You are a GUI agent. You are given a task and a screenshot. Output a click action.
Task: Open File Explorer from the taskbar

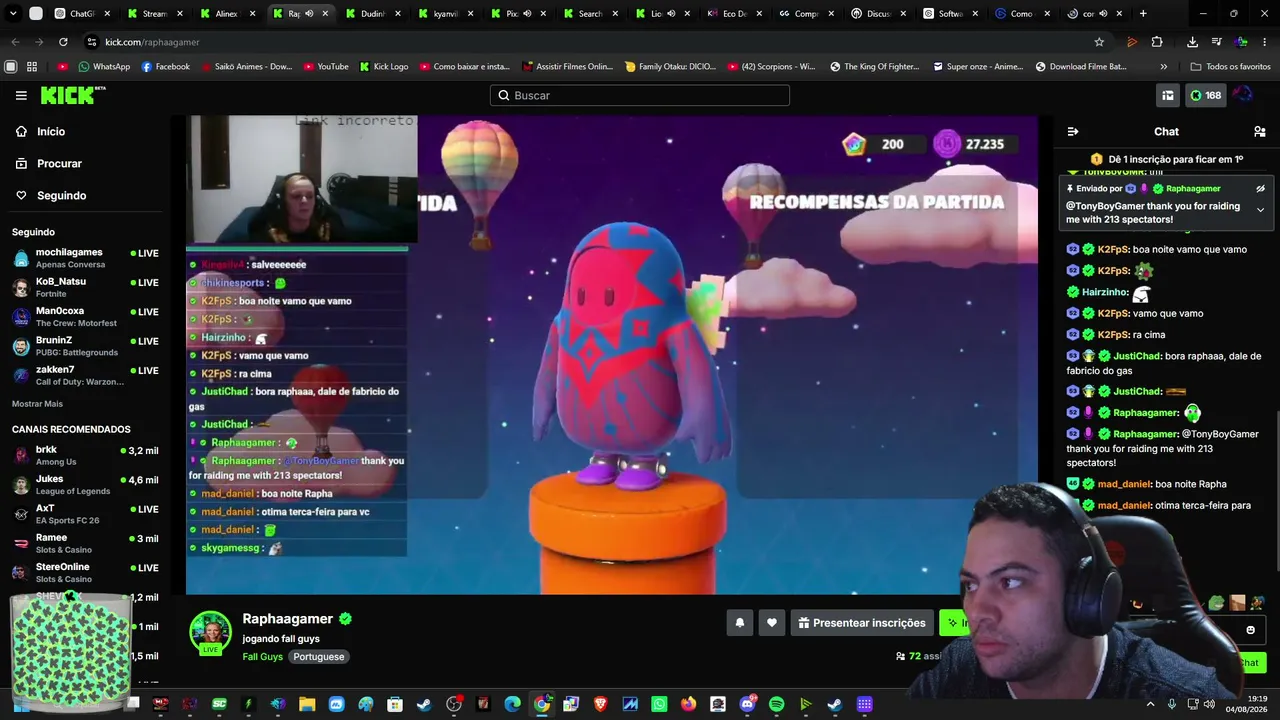[x=307, y=704]
